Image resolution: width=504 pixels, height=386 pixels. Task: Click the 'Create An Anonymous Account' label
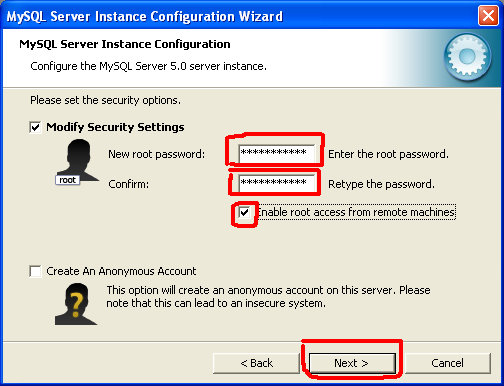[121, 271]
